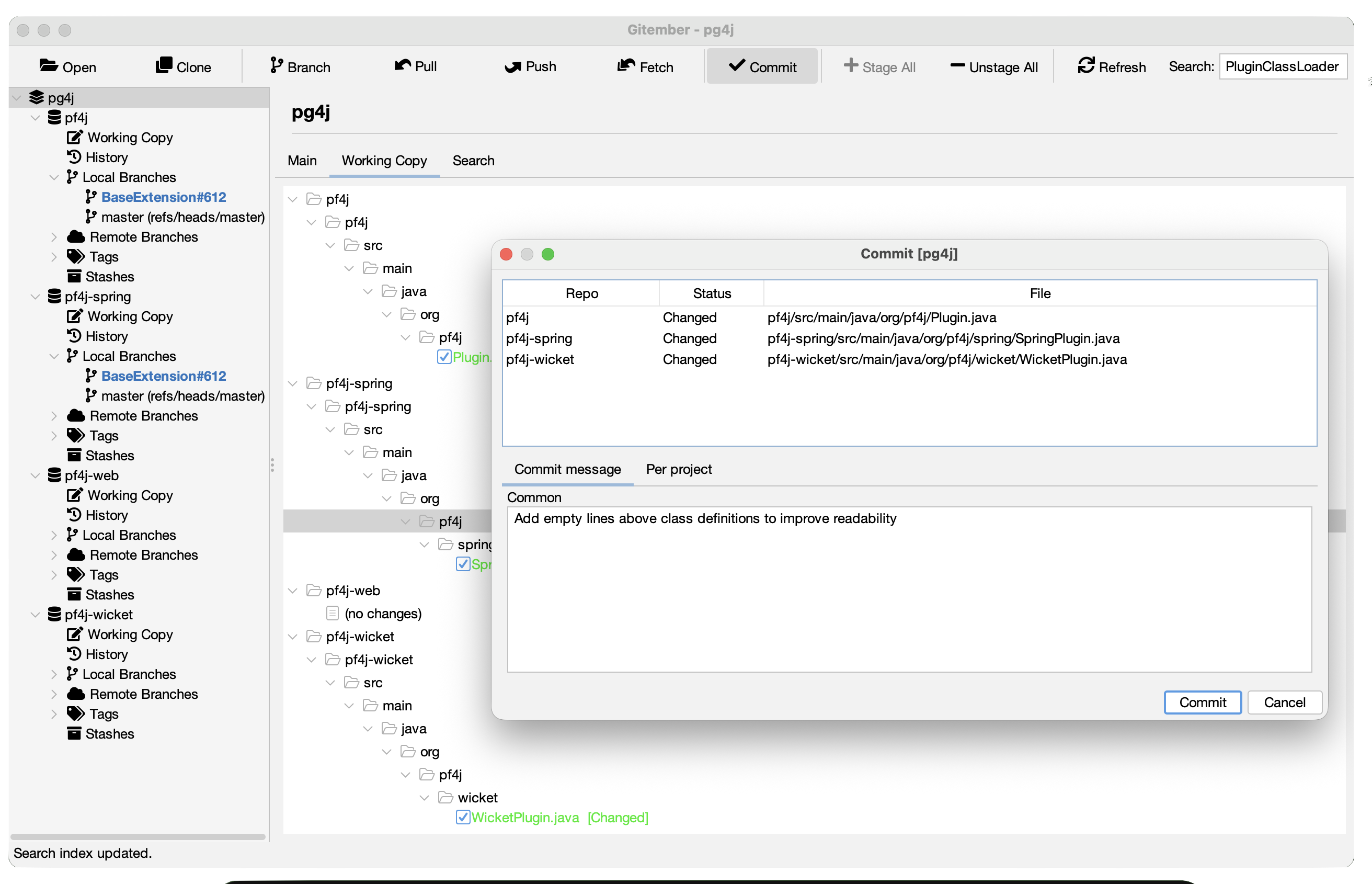
Task: Click into the Search input field
Action: [1283, 66]
